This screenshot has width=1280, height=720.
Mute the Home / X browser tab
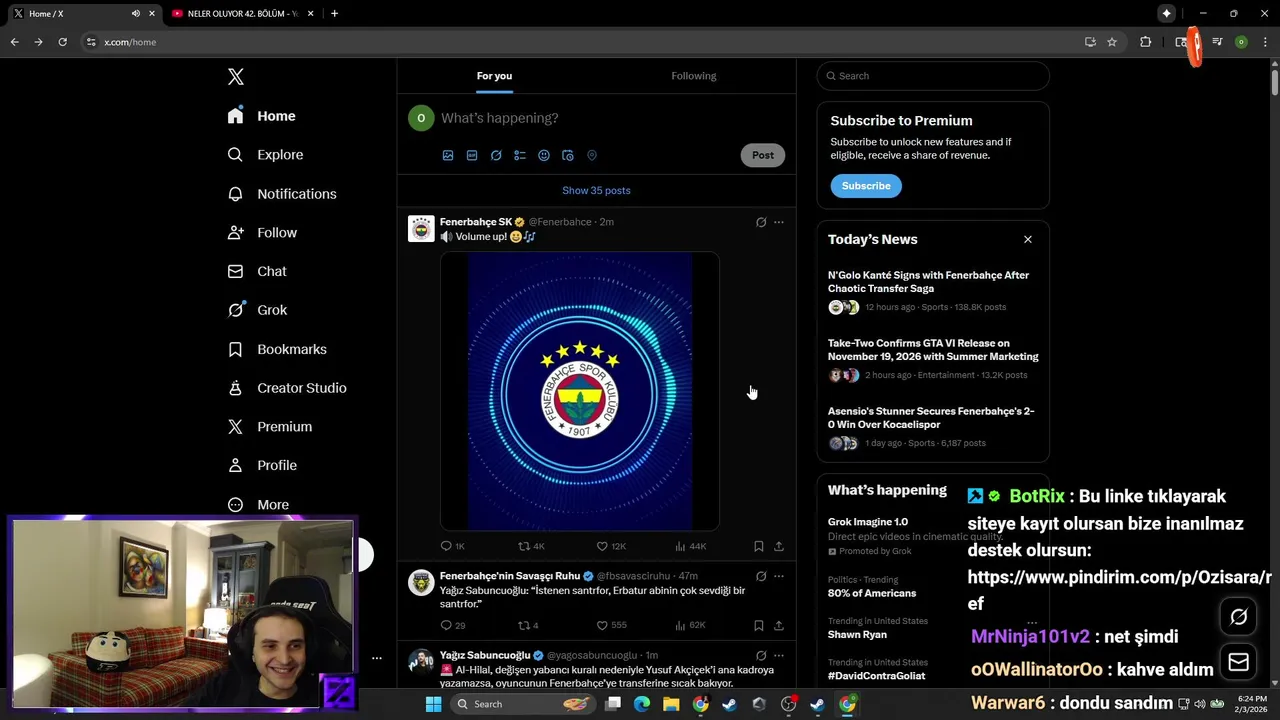(135, 14)
